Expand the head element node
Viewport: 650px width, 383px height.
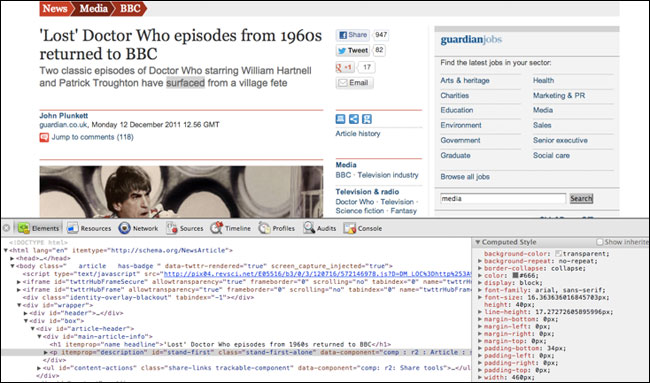coord(12,258)
